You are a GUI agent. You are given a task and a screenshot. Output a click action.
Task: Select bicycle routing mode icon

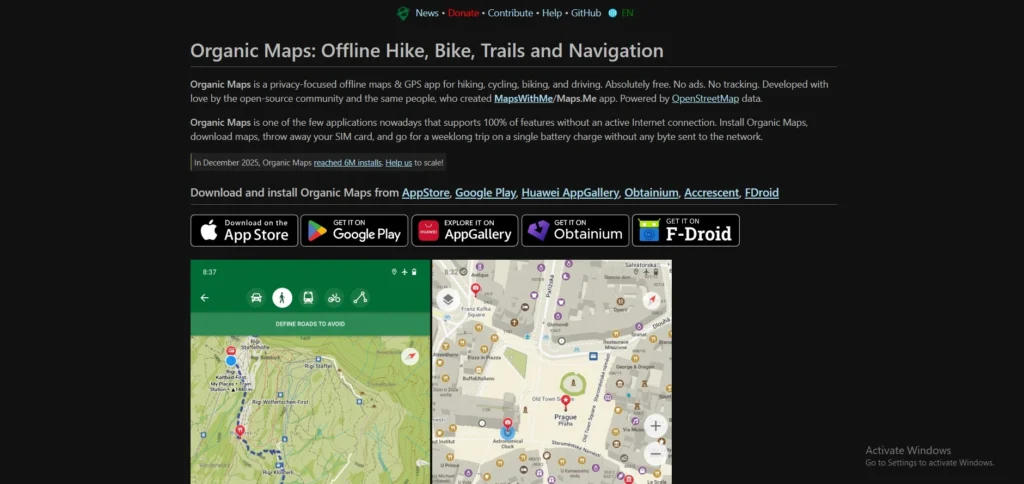[x=334, y=298]
